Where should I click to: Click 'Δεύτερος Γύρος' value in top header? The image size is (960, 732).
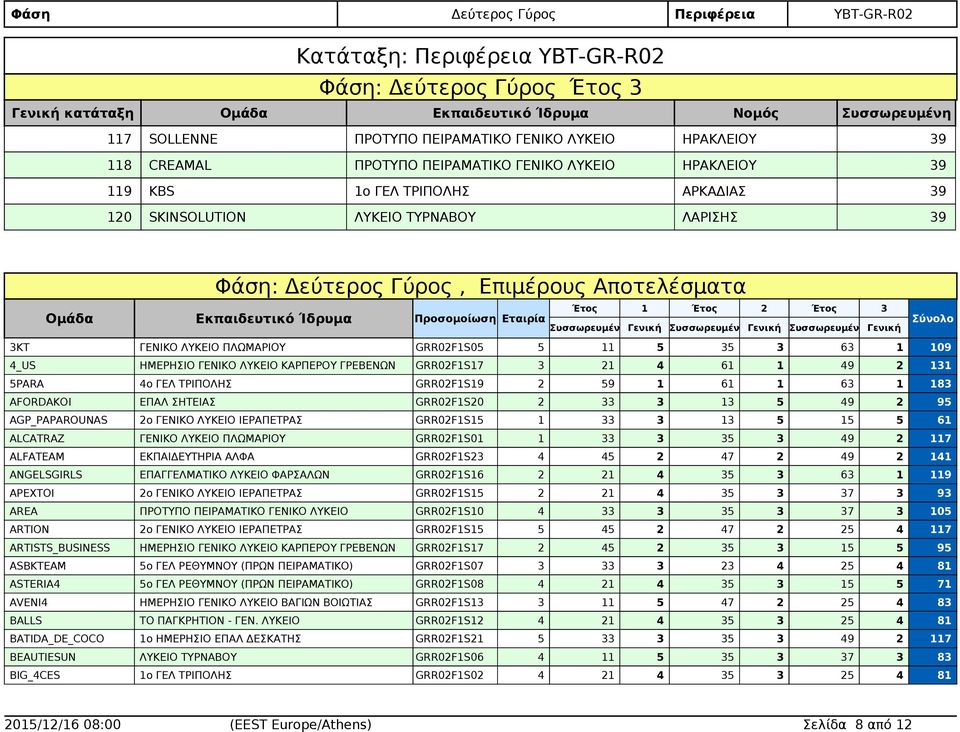click(x=503, y=14)
